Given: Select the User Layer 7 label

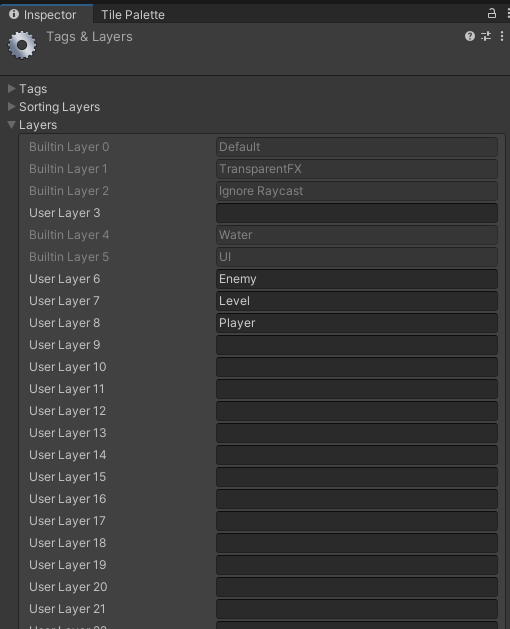Looking at the screenshot, I should point(64,301).
